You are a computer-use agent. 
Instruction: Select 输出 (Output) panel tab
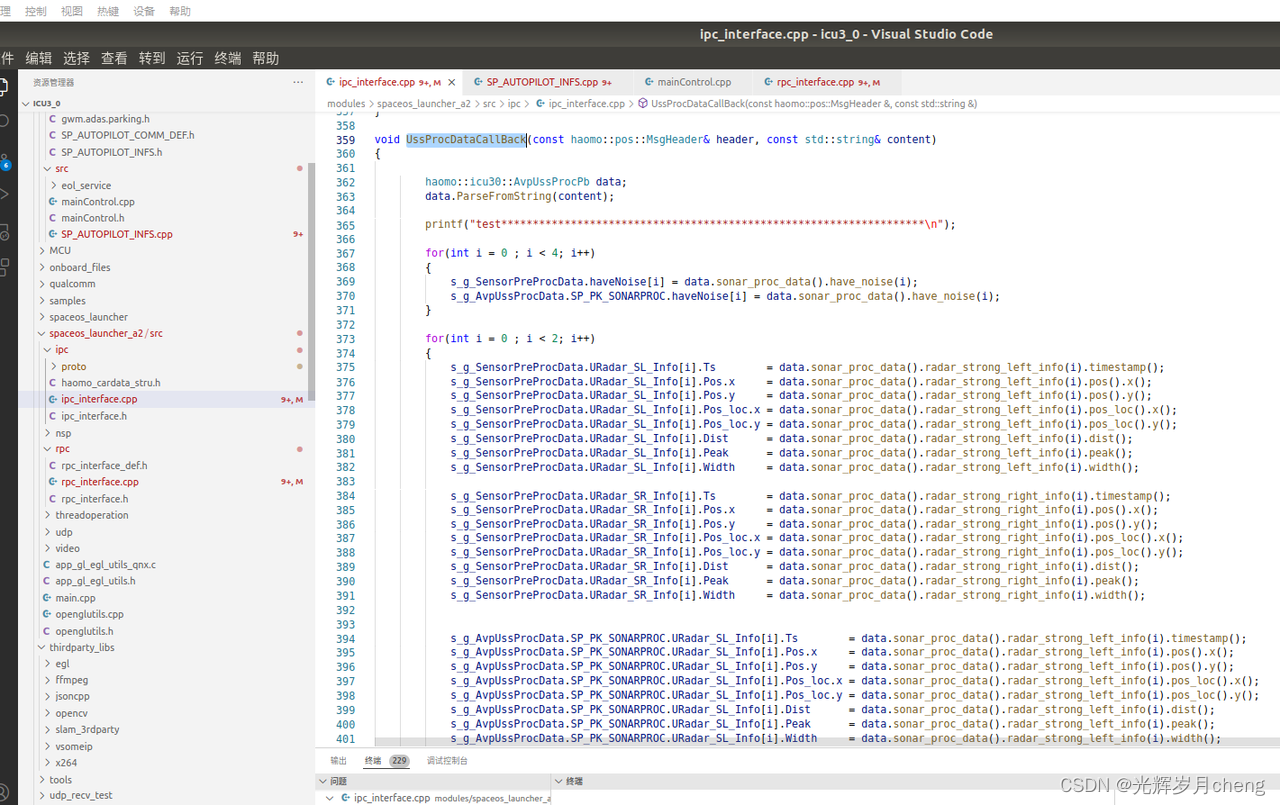click(x=339, y=761)
